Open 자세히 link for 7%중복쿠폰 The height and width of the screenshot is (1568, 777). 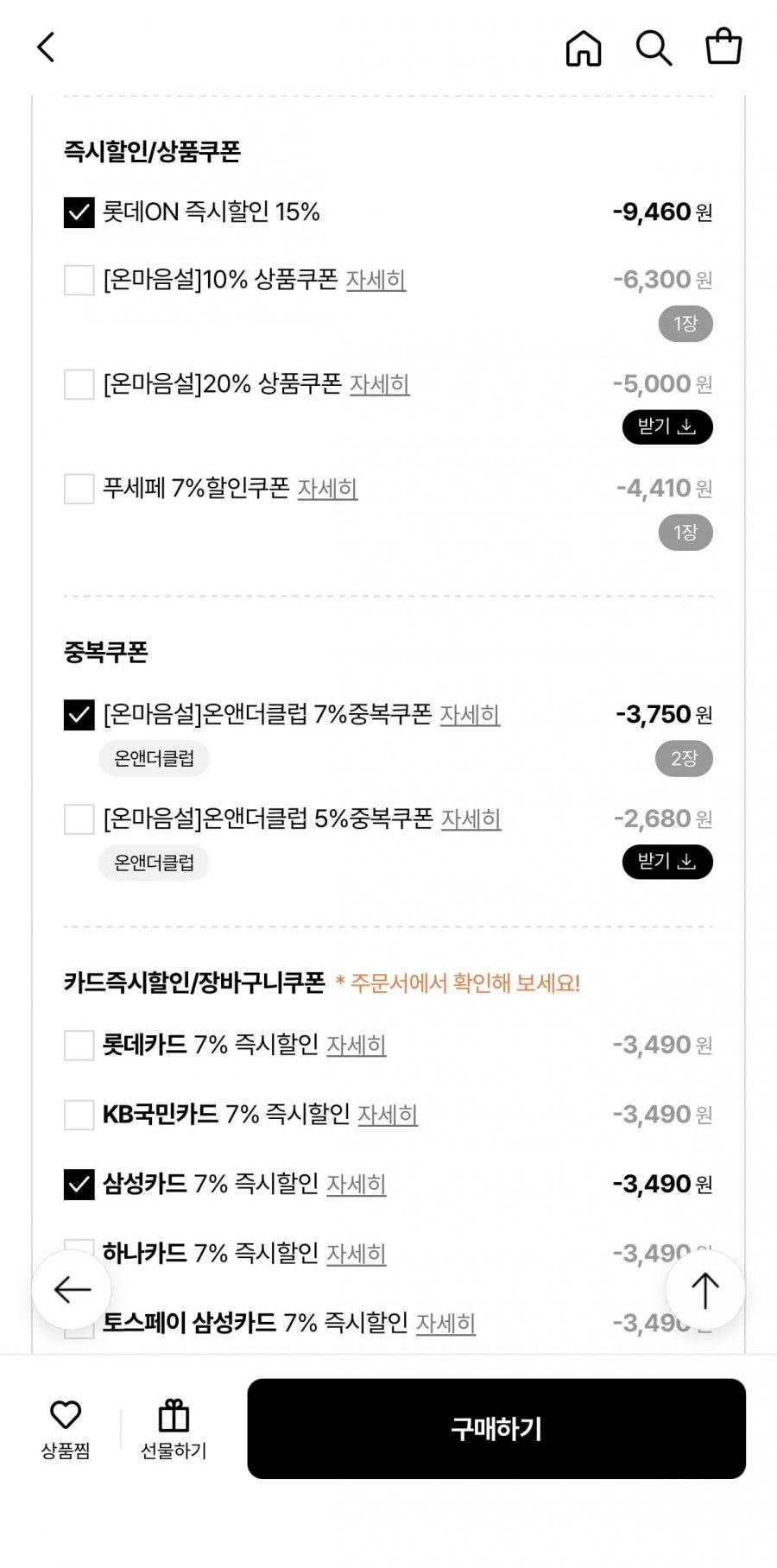[x=470, y=715]
